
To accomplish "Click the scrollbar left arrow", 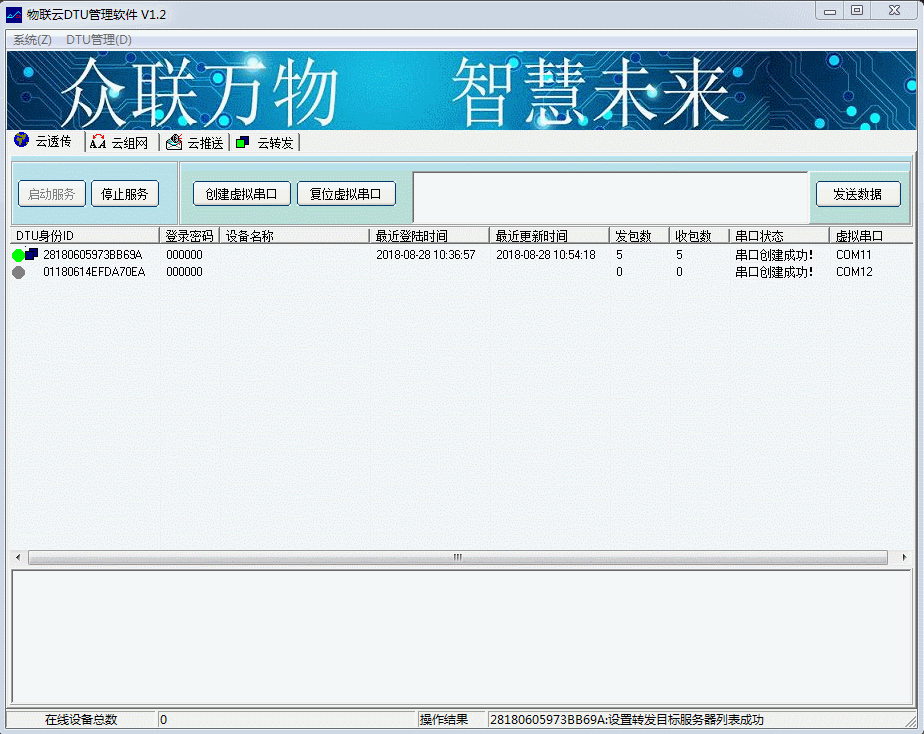I will pyautogui.click(x=18, y=557).
